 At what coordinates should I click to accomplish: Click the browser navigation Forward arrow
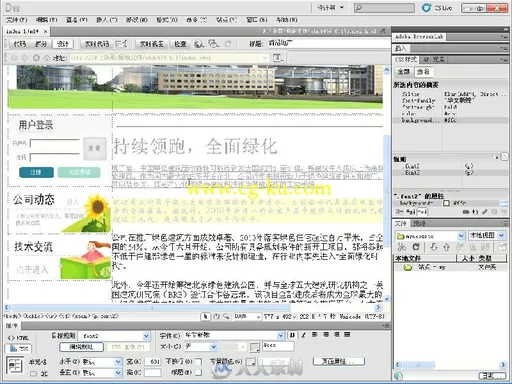25,58
